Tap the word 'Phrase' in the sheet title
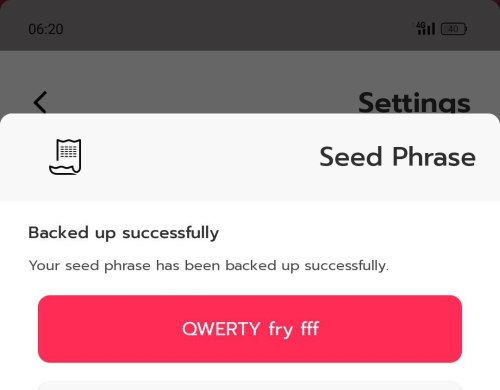The height and width of the screenshot is (390, 500). tap(434, 157)
